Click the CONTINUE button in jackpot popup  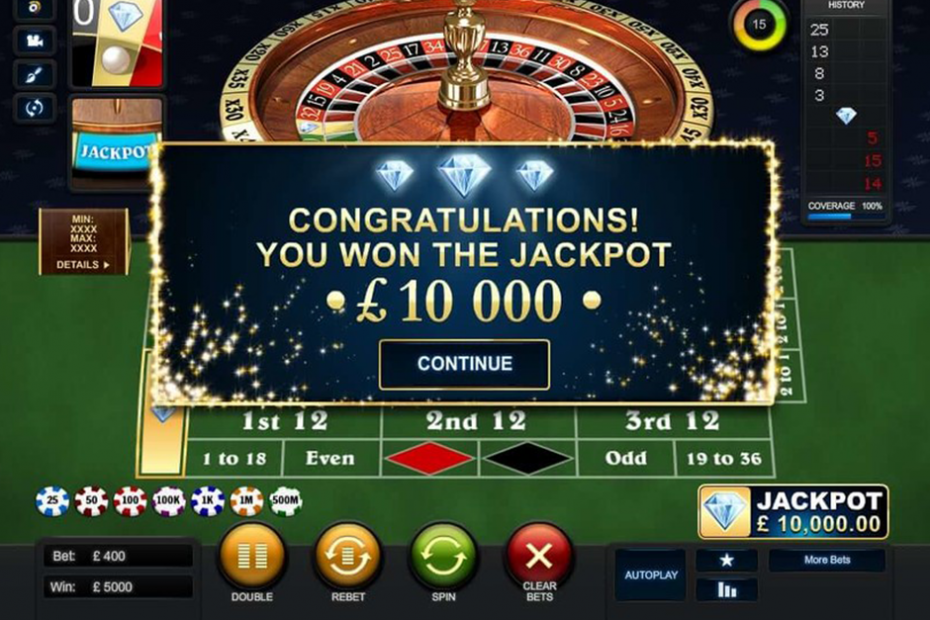[x=464, y=364]
